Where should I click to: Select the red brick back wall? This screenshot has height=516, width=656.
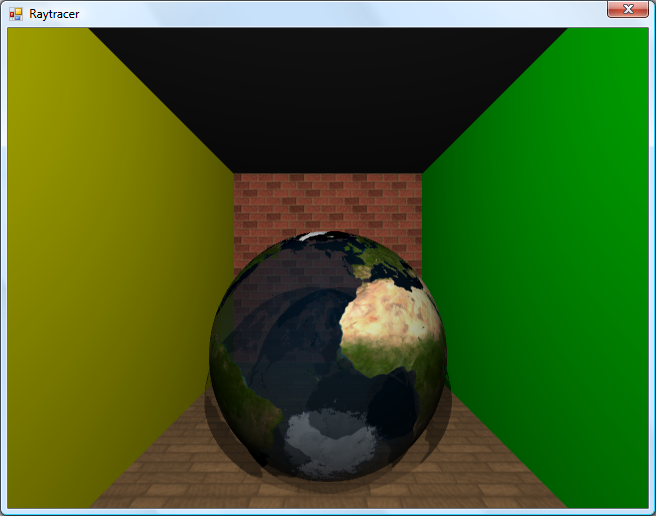300,200
